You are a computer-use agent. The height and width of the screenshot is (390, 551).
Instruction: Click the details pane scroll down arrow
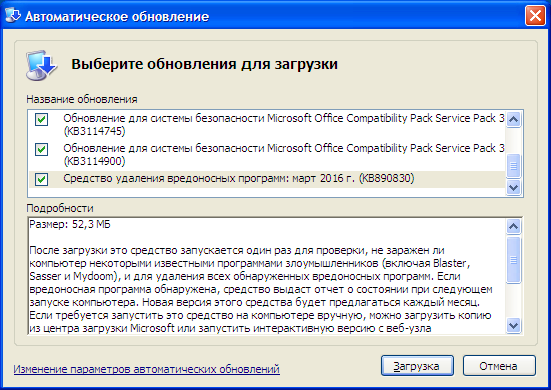(x=513, y=325)
